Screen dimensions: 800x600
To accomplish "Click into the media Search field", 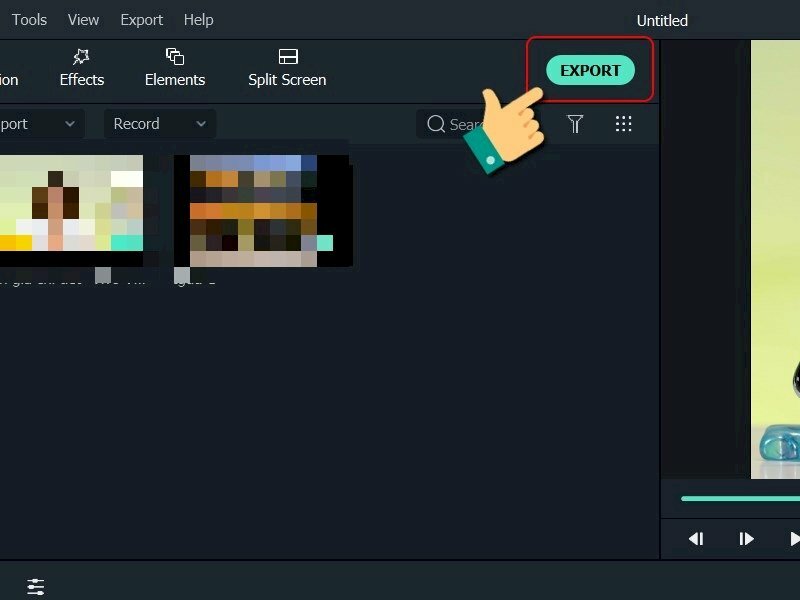I will (465, 124).
